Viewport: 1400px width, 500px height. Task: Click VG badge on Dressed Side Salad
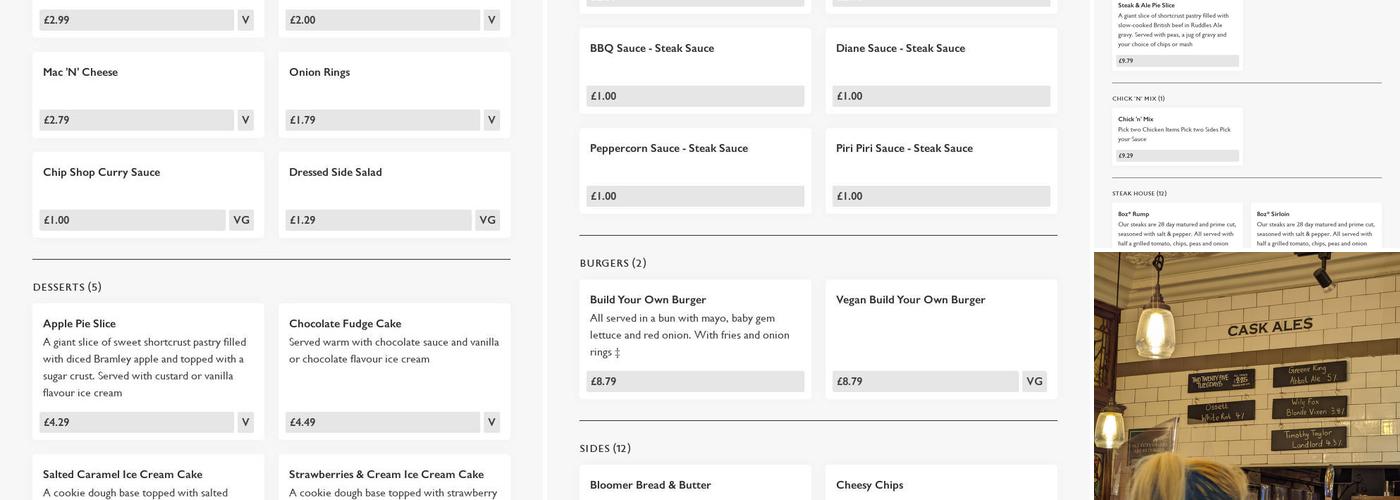487,220
